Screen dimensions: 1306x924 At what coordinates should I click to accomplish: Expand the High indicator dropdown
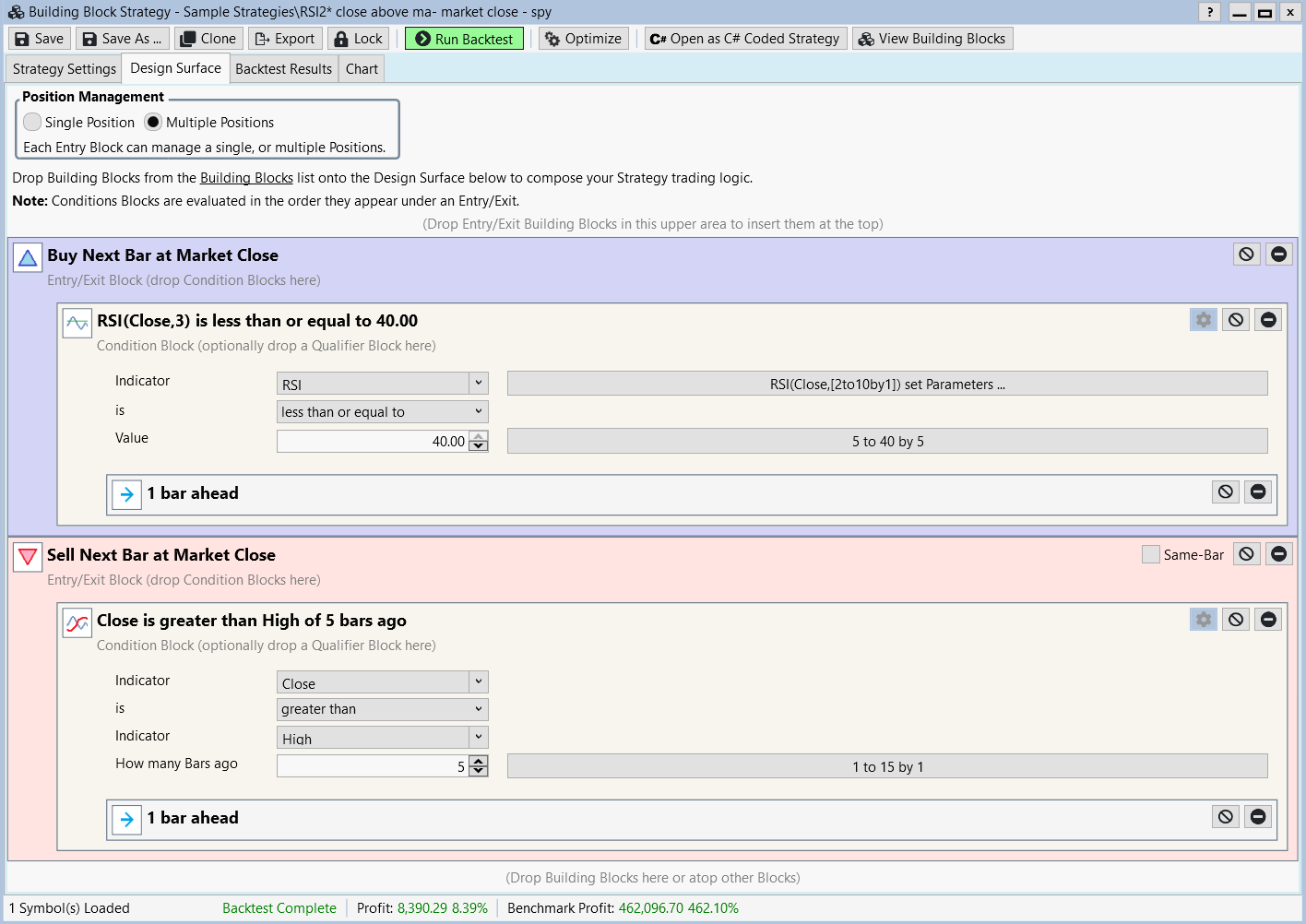(478, 737)
